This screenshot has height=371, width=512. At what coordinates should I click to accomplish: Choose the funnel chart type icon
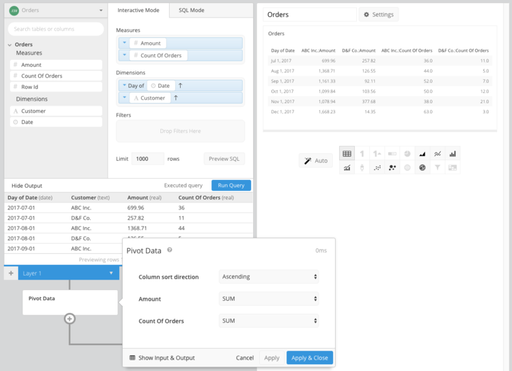click(437, 168)
